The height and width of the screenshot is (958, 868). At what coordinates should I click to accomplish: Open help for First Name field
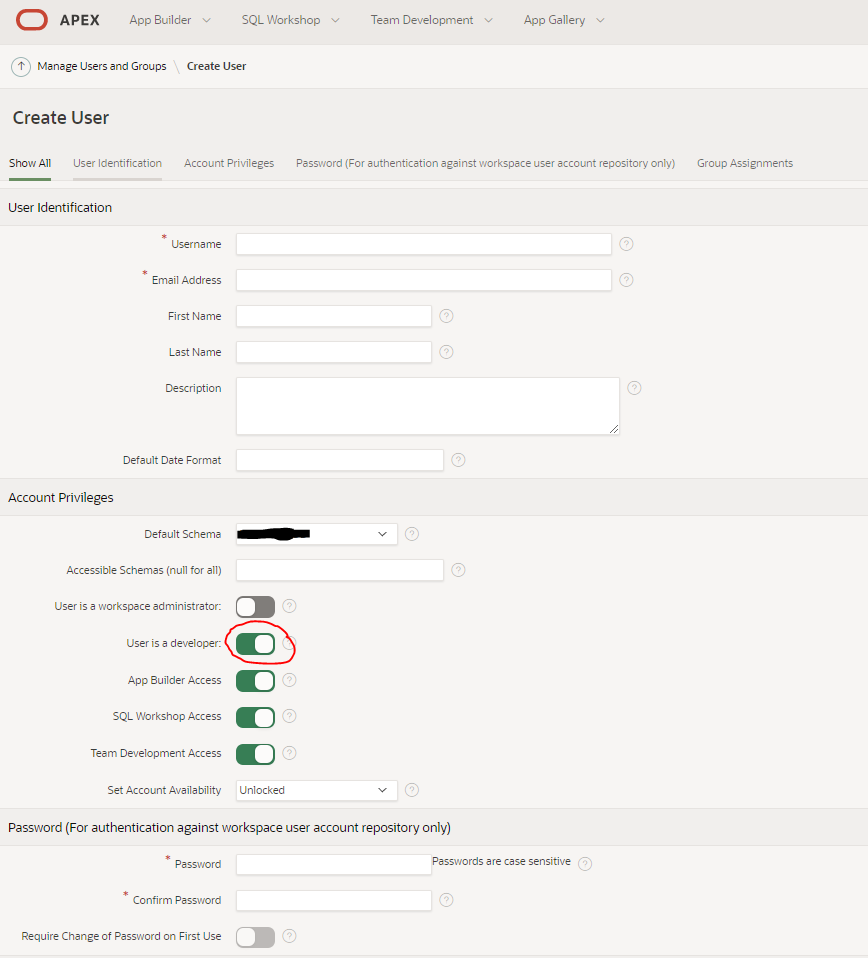(447, 316)
